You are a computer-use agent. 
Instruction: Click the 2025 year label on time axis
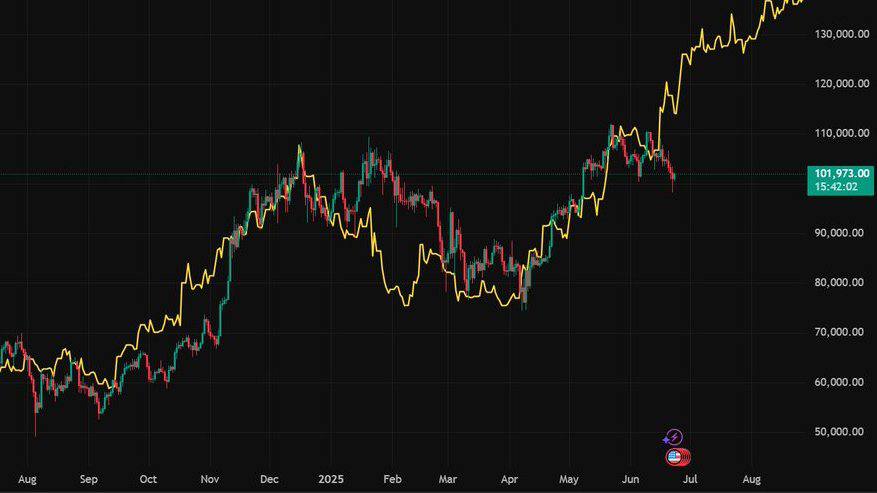(329, 479)
